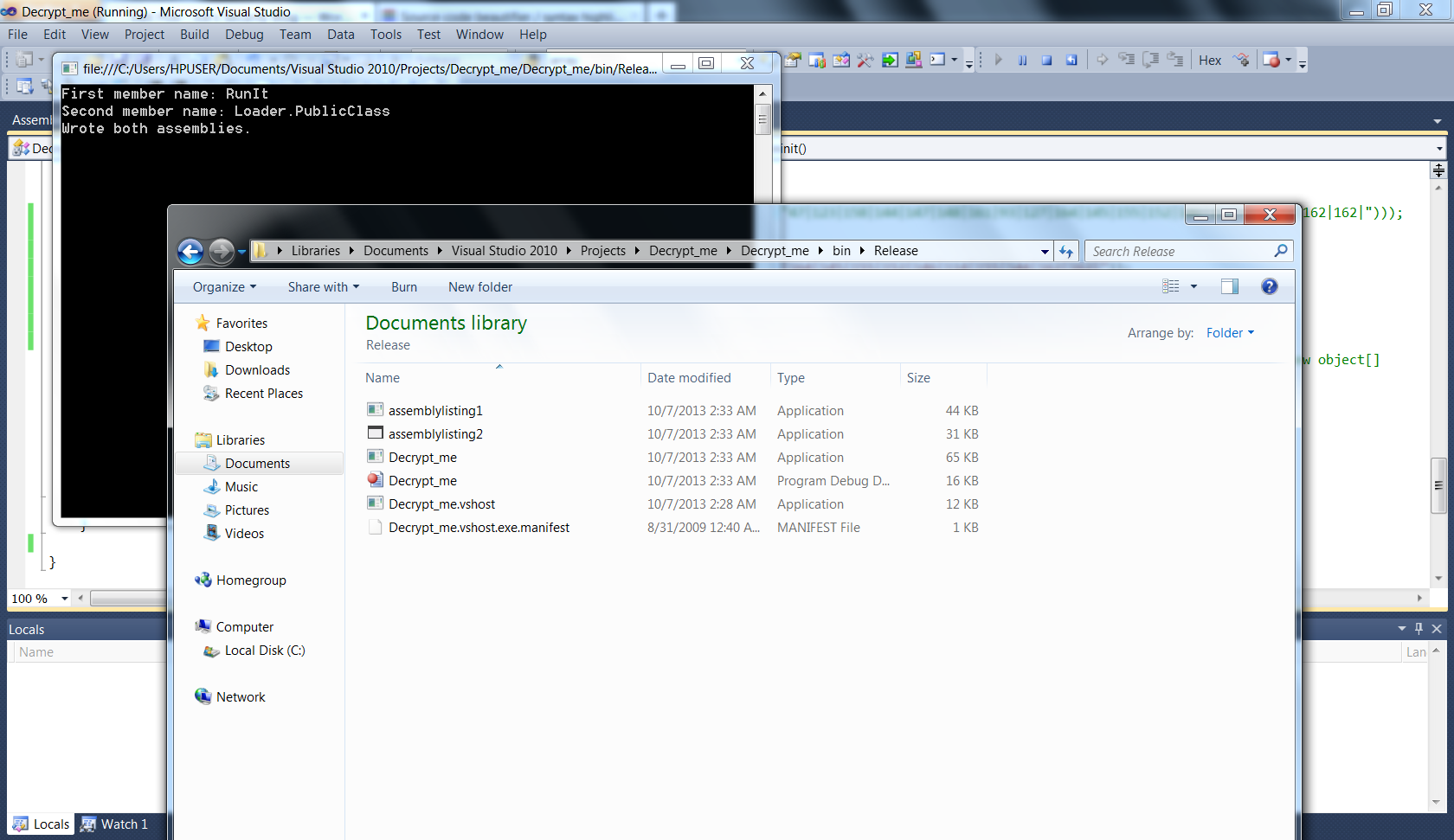
Task: Open Arrange by Folder dropdown
Action: (x=1230, y=333)
